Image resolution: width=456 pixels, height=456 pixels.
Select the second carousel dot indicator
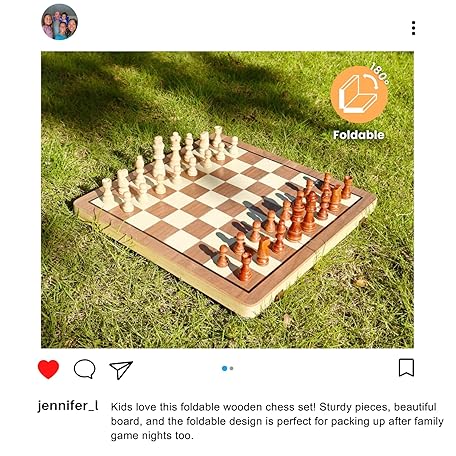[x=232, y=368]
